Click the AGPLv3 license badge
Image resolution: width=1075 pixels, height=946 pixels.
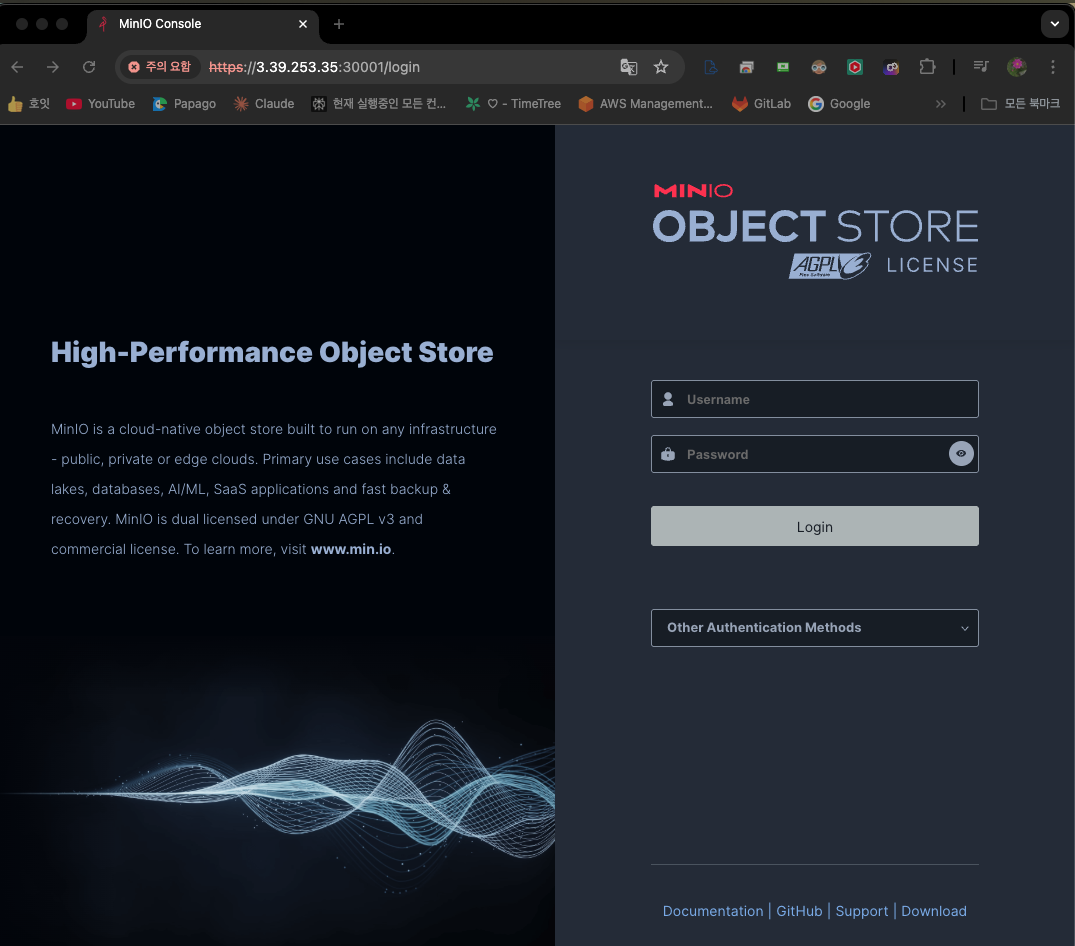click(830, 265)
